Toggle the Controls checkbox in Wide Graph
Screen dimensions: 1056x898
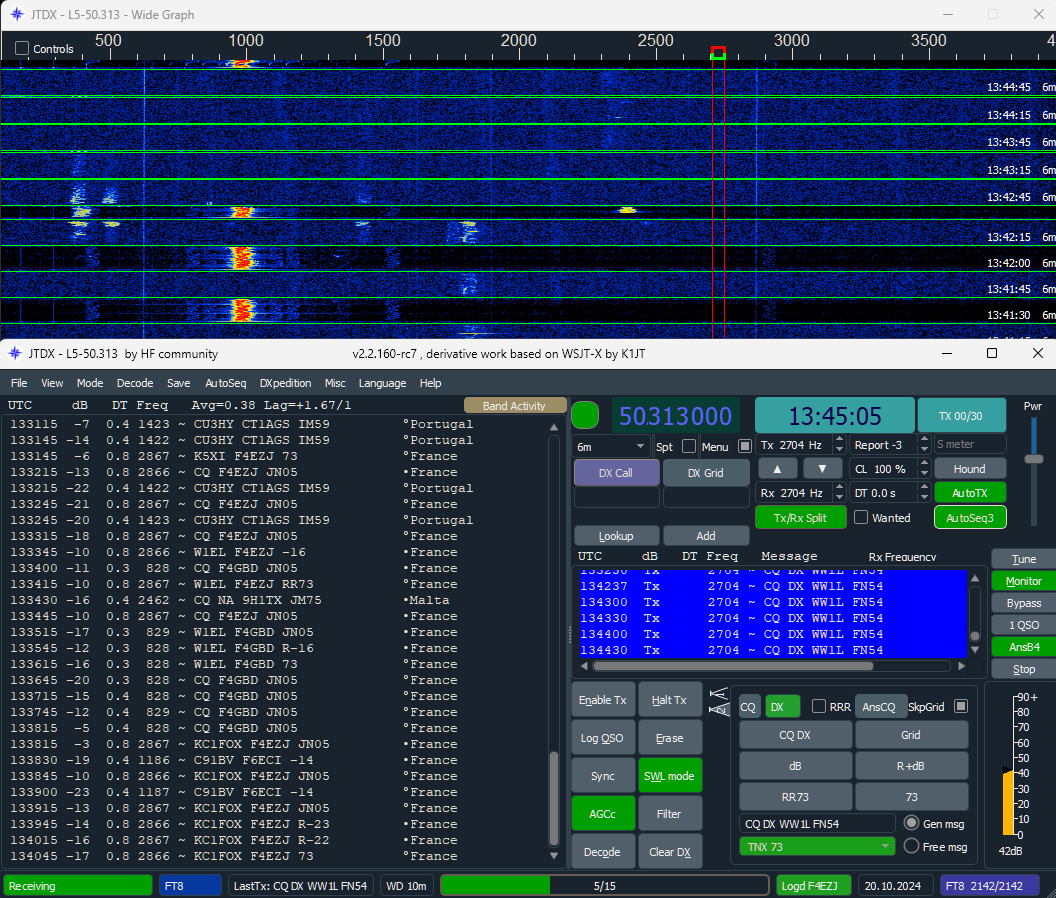coord(22,49)
